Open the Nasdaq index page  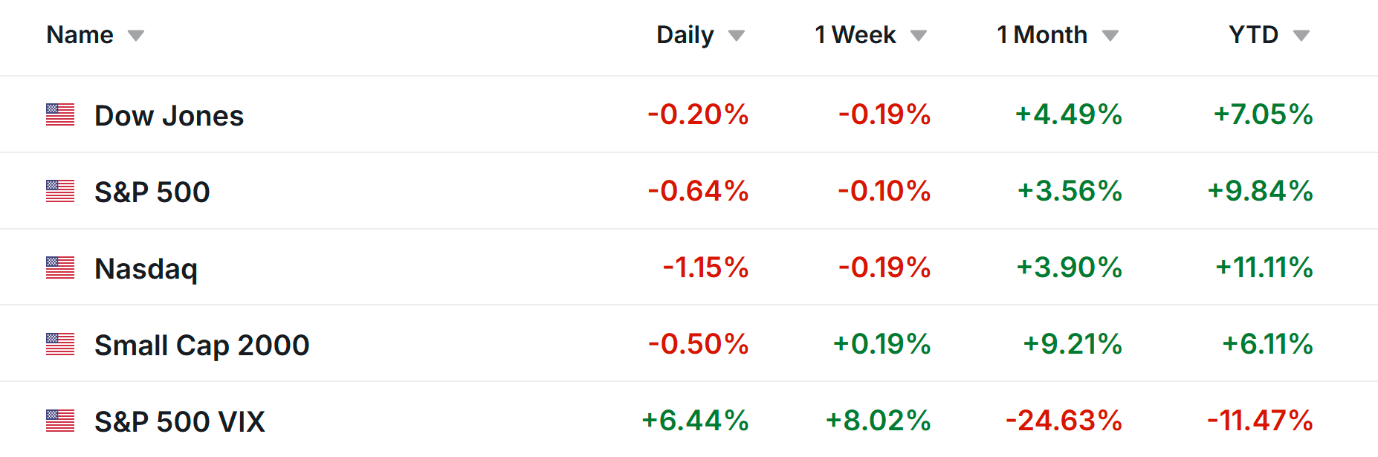tap(146, 268)
